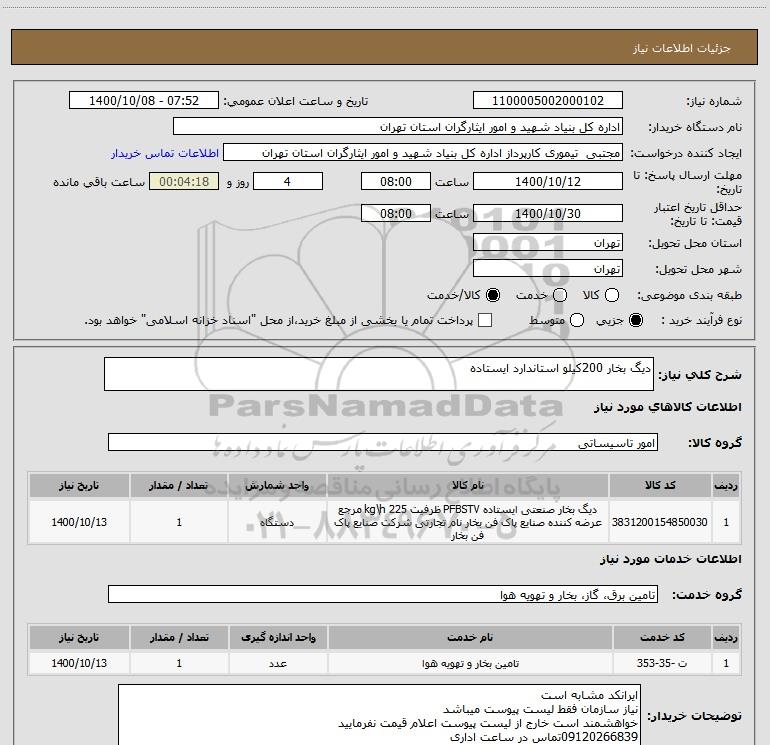Click the گروه کالا field امور تاسیساتی
This screenshot has height=745, width=770.
click(x=383, y=442)
